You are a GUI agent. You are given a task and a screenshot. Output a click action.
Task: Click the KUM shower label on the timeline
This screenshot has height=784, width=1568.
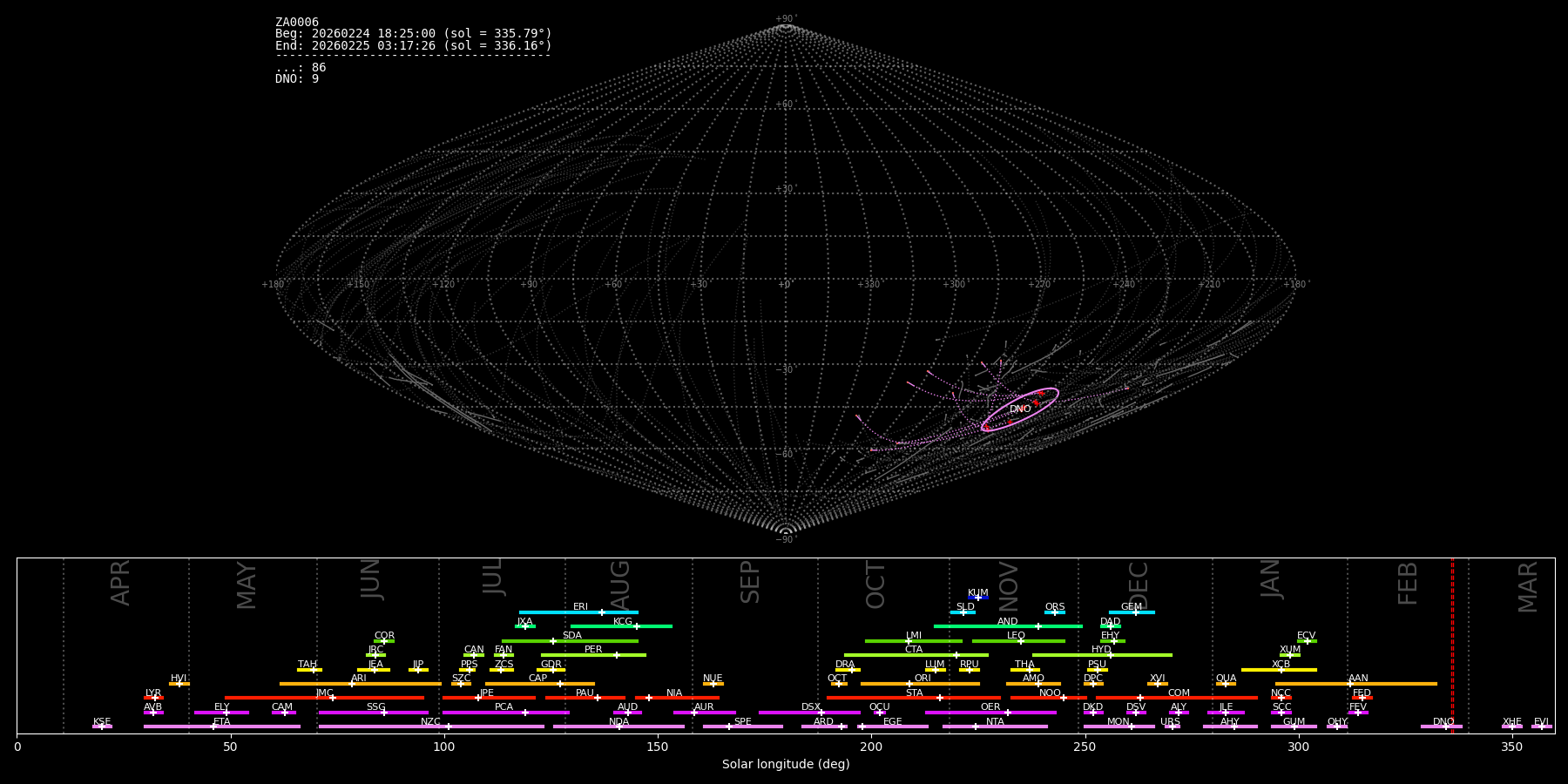click(978, 593)
